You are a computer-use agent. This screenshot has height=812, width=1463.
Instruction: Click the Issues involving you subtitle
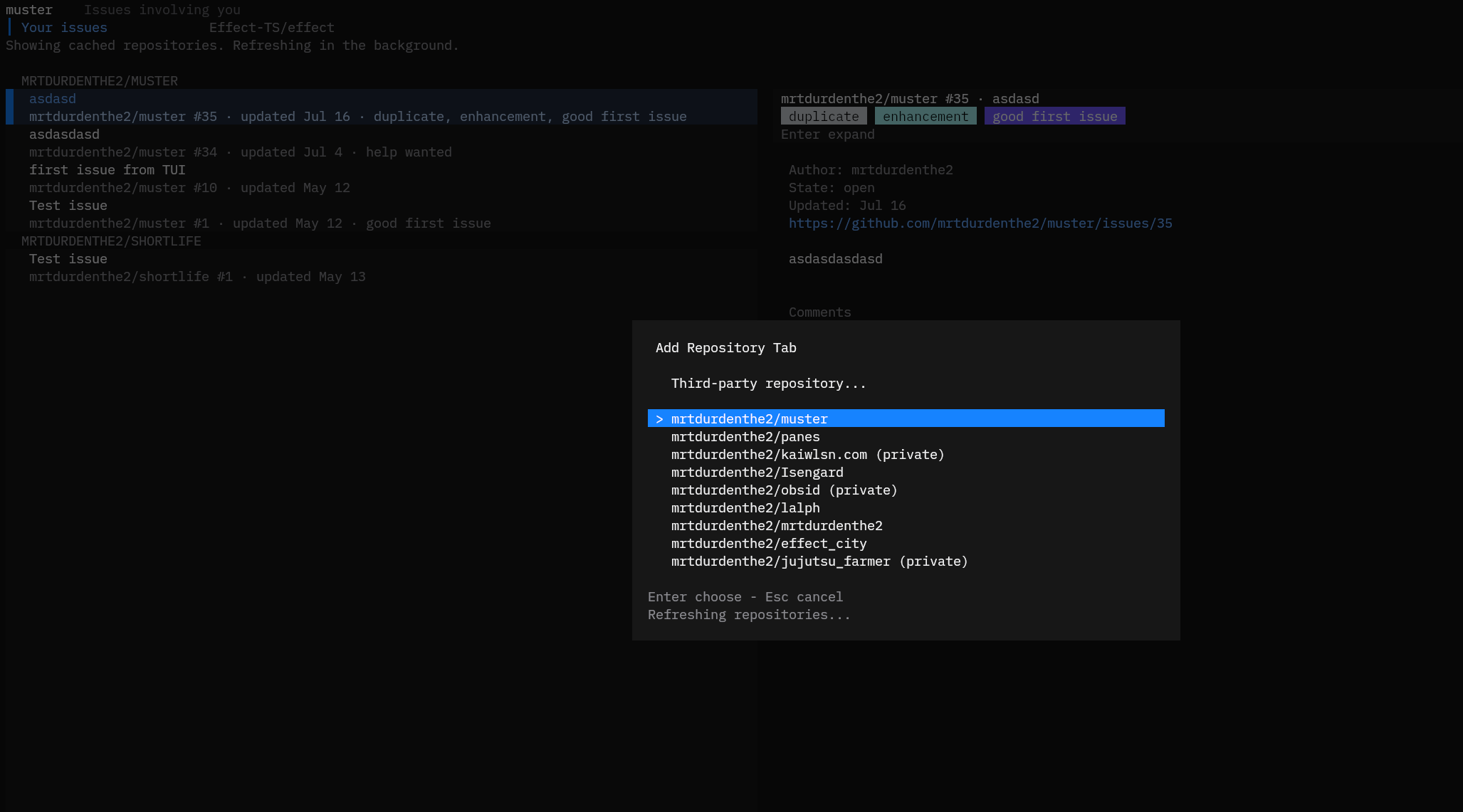162,10
